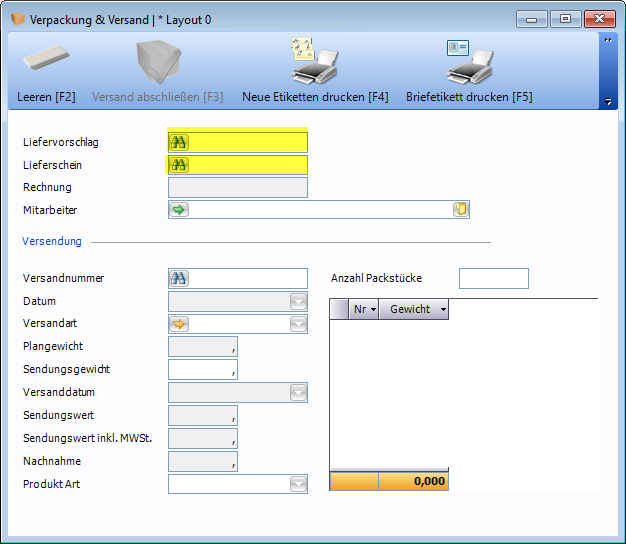Click binoculars search icon in Liefervorschlag

coord(179,142)
